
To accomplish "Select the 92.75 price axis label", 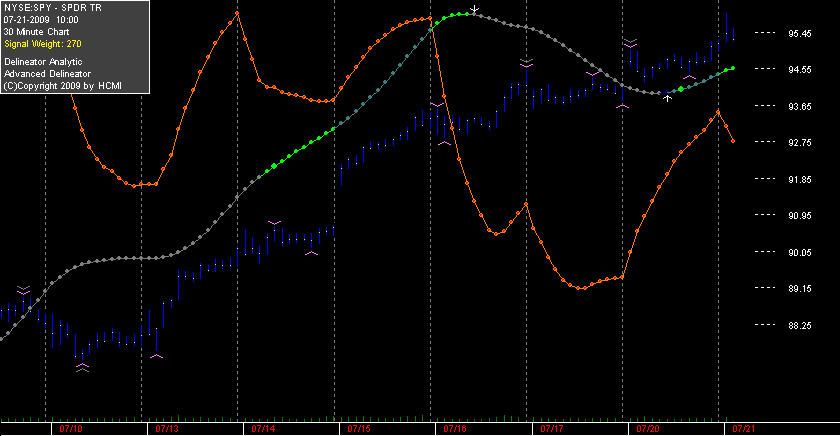I will click(x=799, y=142).
